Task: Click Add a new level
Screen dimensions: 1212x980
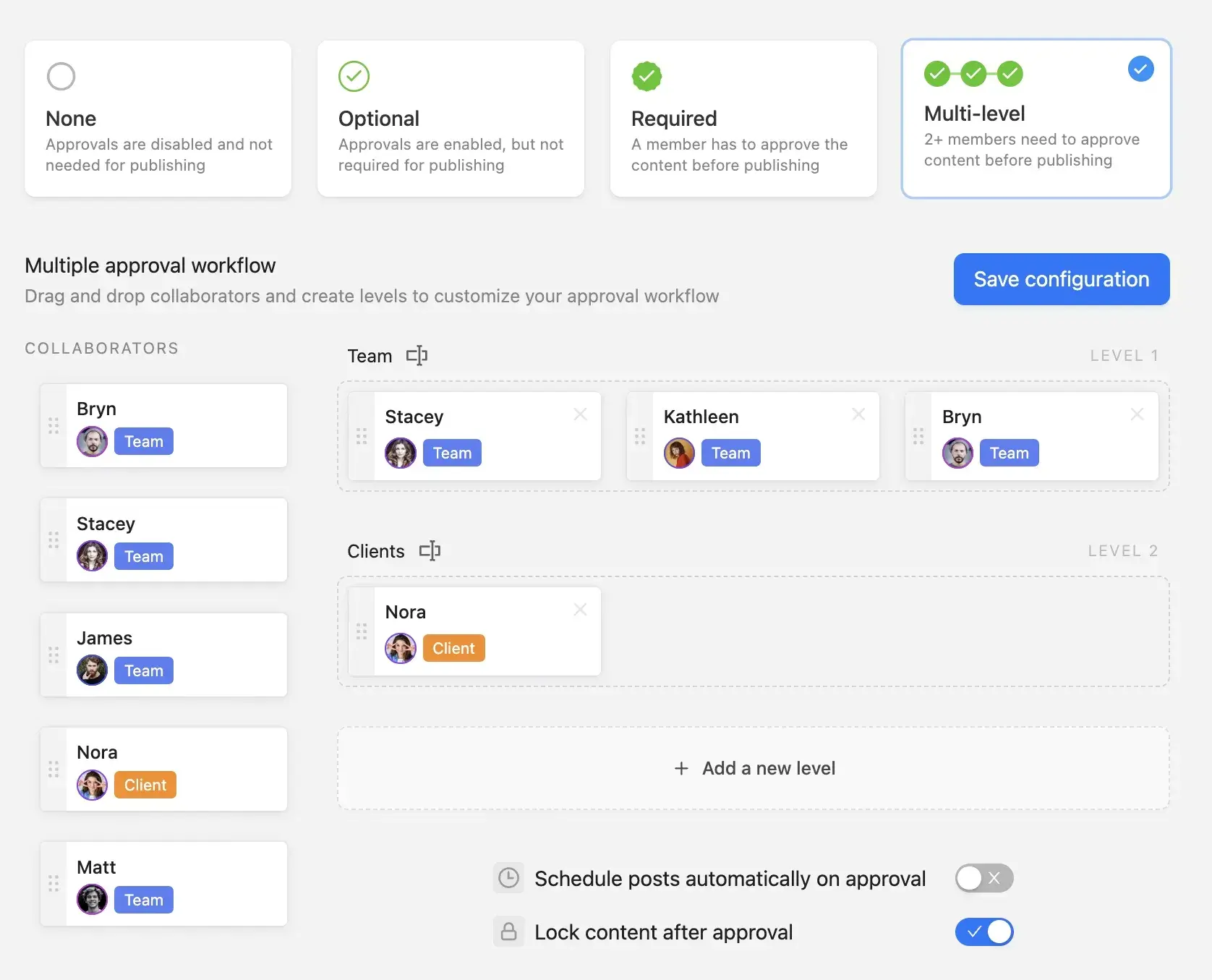Action: pos(754,768)
